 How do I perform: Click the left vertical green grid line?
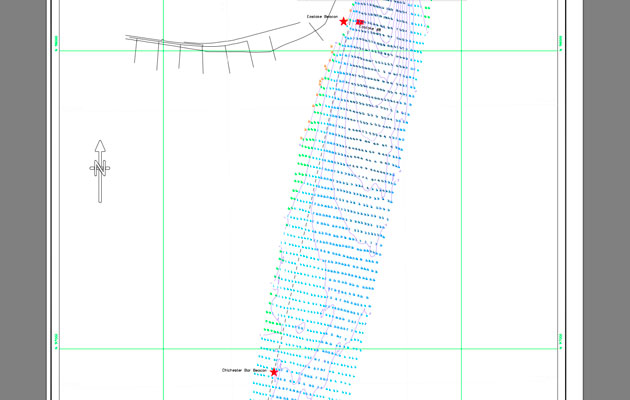163,200
